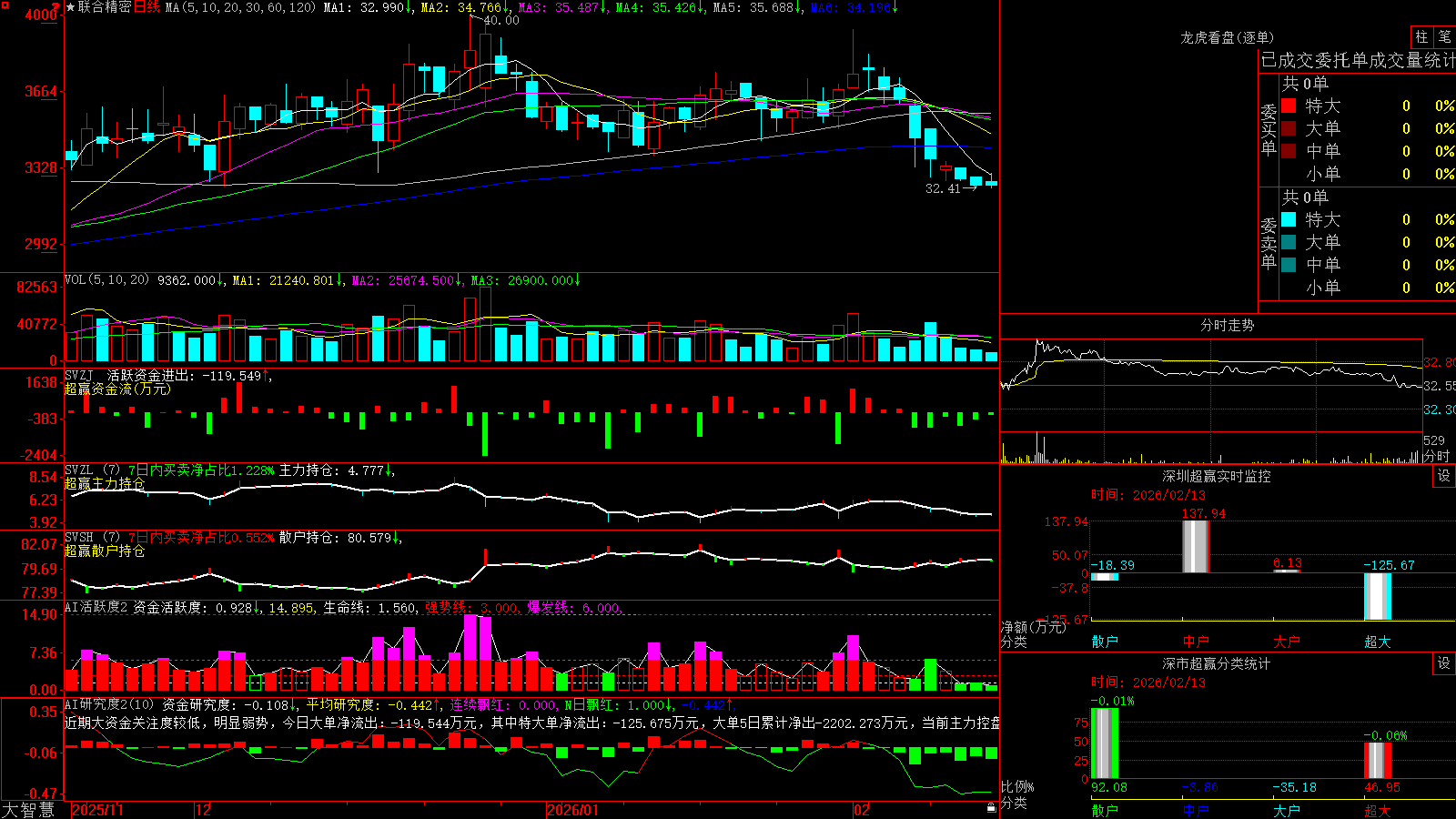Image resolution: width=1456 pixels, height=819 pixels.
Task: Click the 委卖单 section label
Action: coord(1269,243)
